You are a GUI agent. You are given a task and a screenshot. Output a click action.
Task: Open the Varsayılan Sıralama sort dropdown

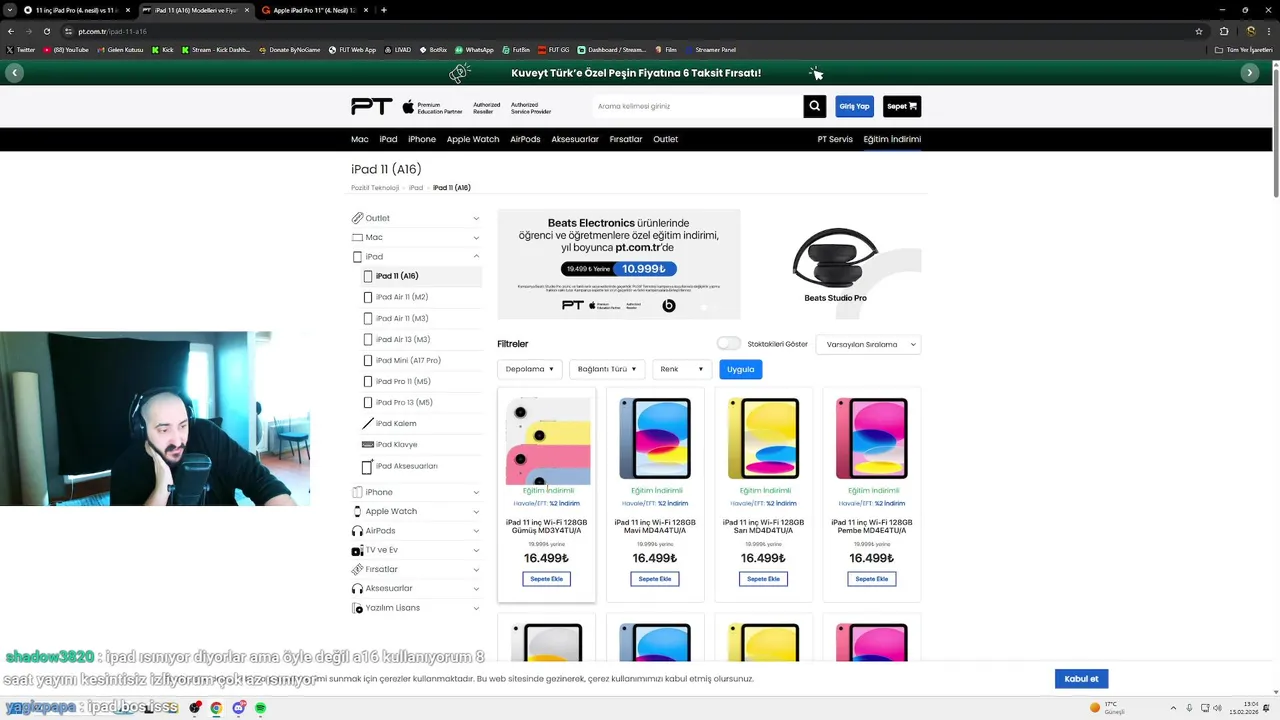point(868,344)
